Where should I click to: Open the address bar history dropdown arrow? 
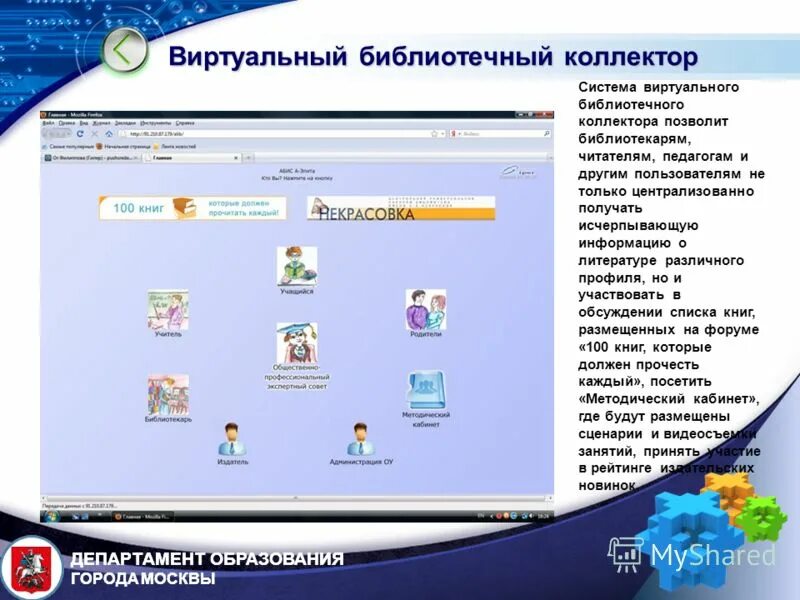click(x=441, y=133)
